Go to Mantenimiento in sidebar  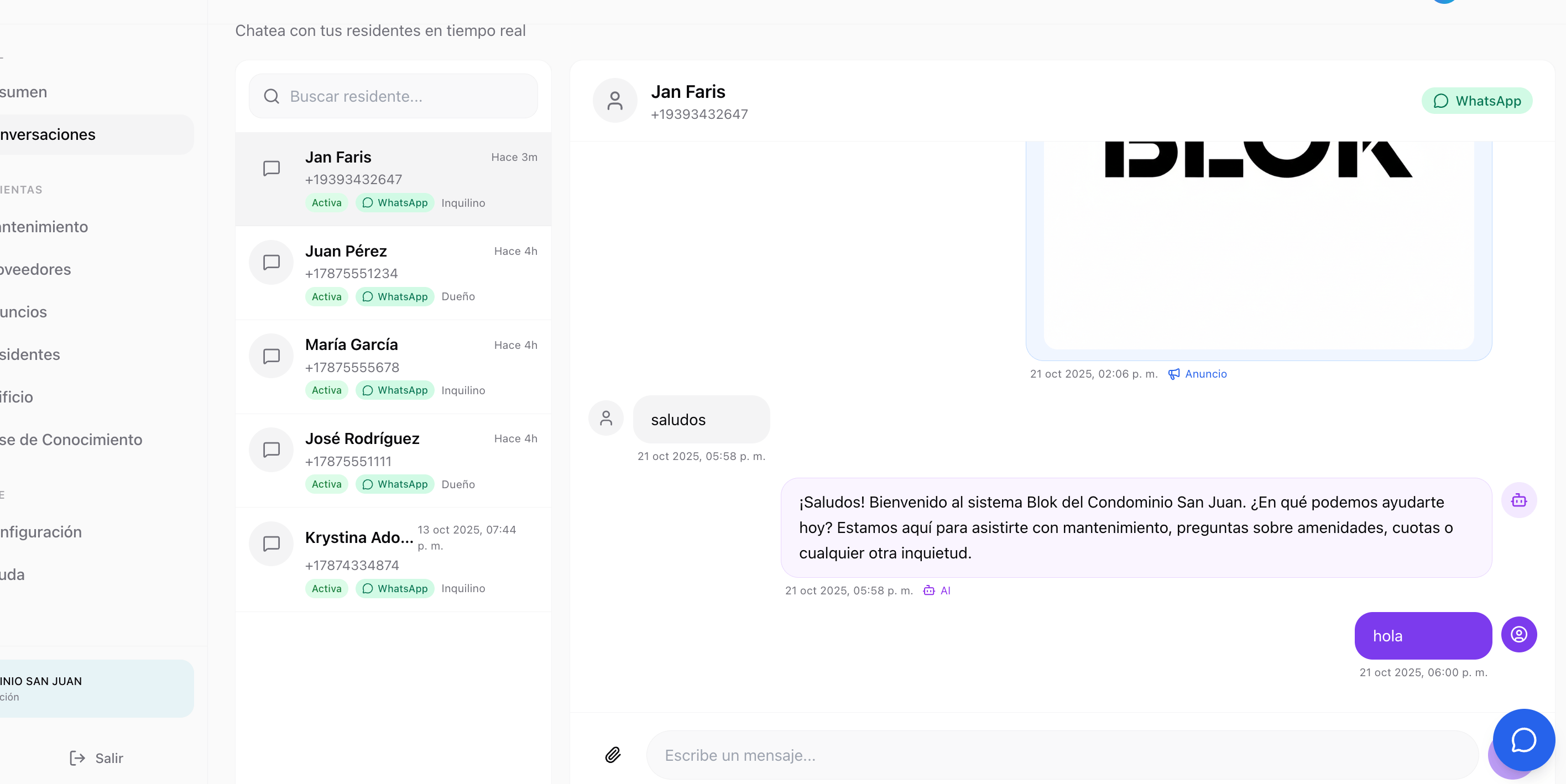click(x=44, y=227)
